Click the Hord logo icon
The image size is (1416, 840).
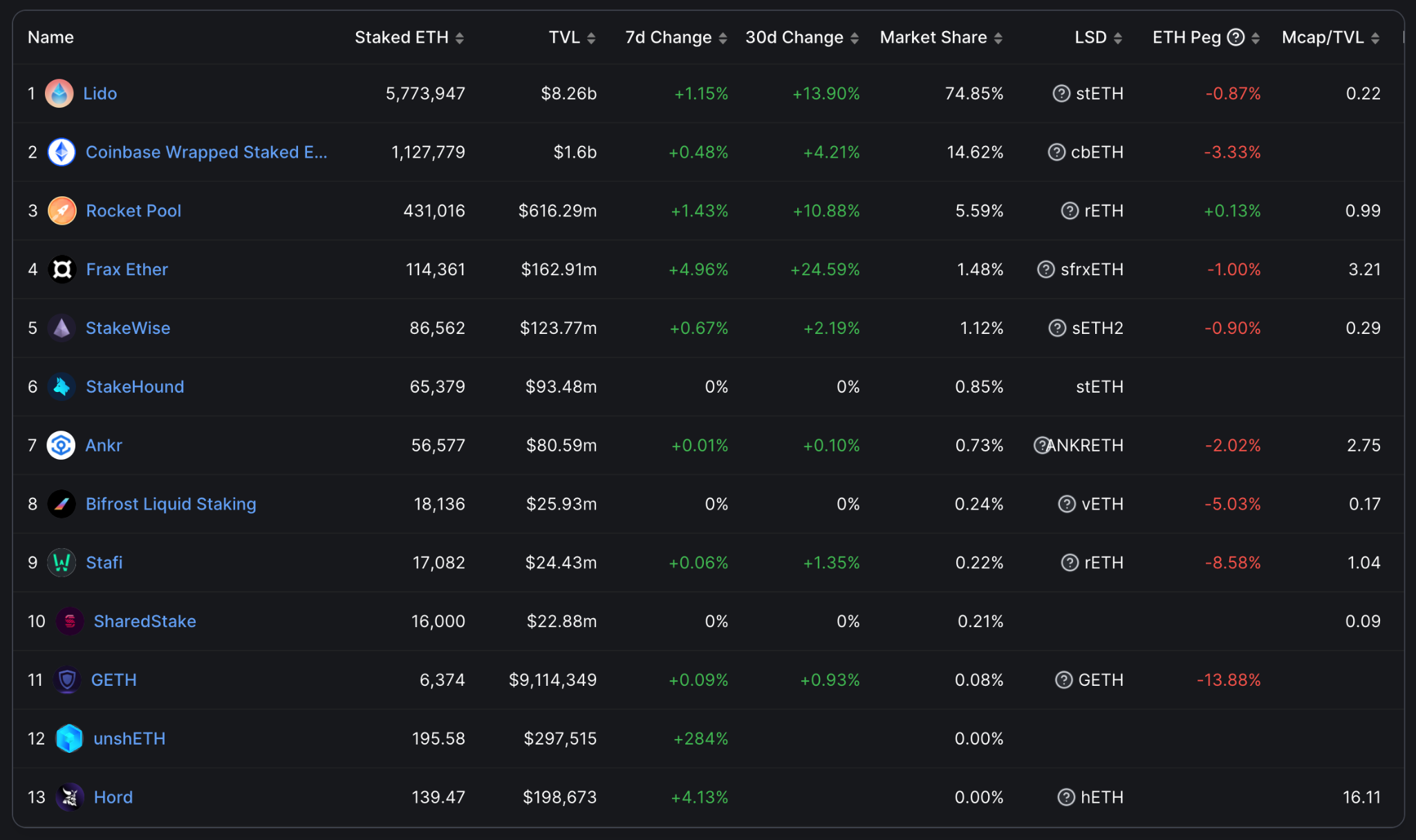70,798
